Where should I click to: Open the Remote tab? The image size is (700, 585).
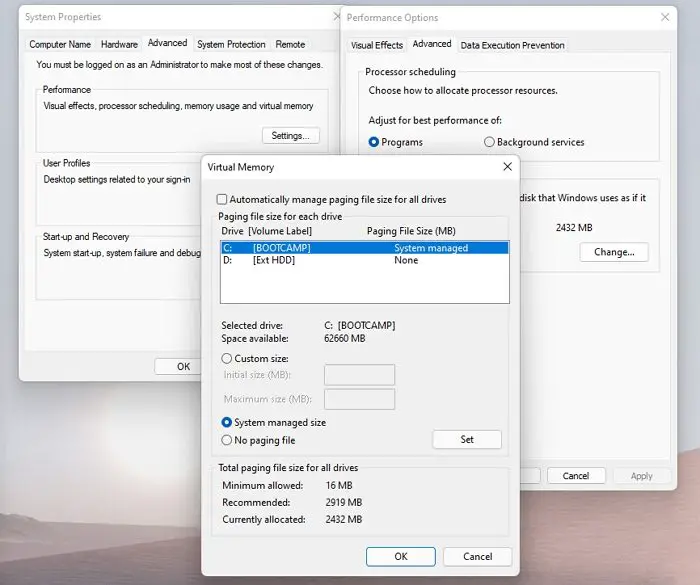(x=290, y=44)
